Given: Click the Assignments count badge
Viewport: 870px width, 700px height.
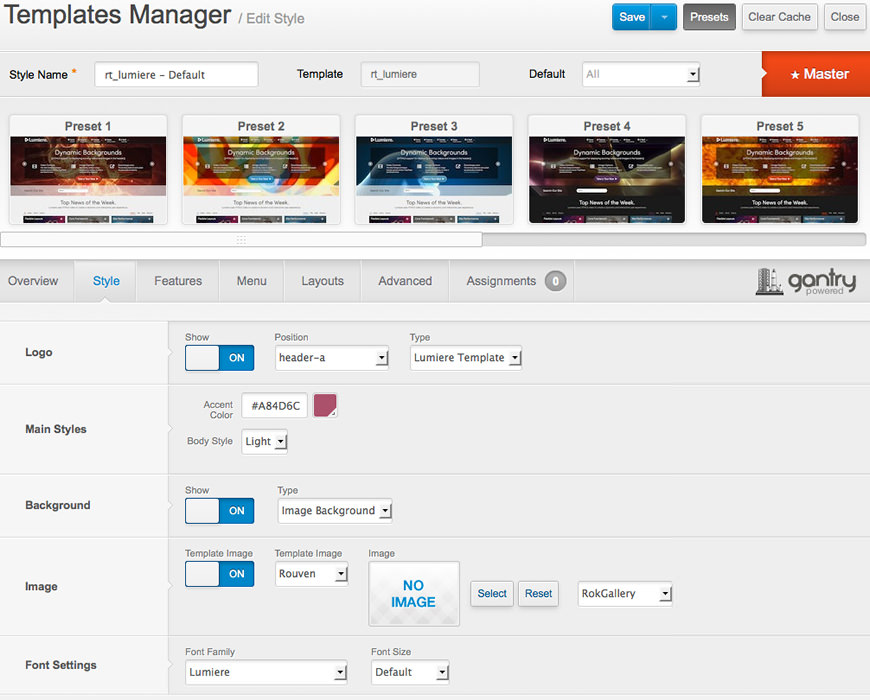Looking at the screenshot, I should (x=556, y=282).
